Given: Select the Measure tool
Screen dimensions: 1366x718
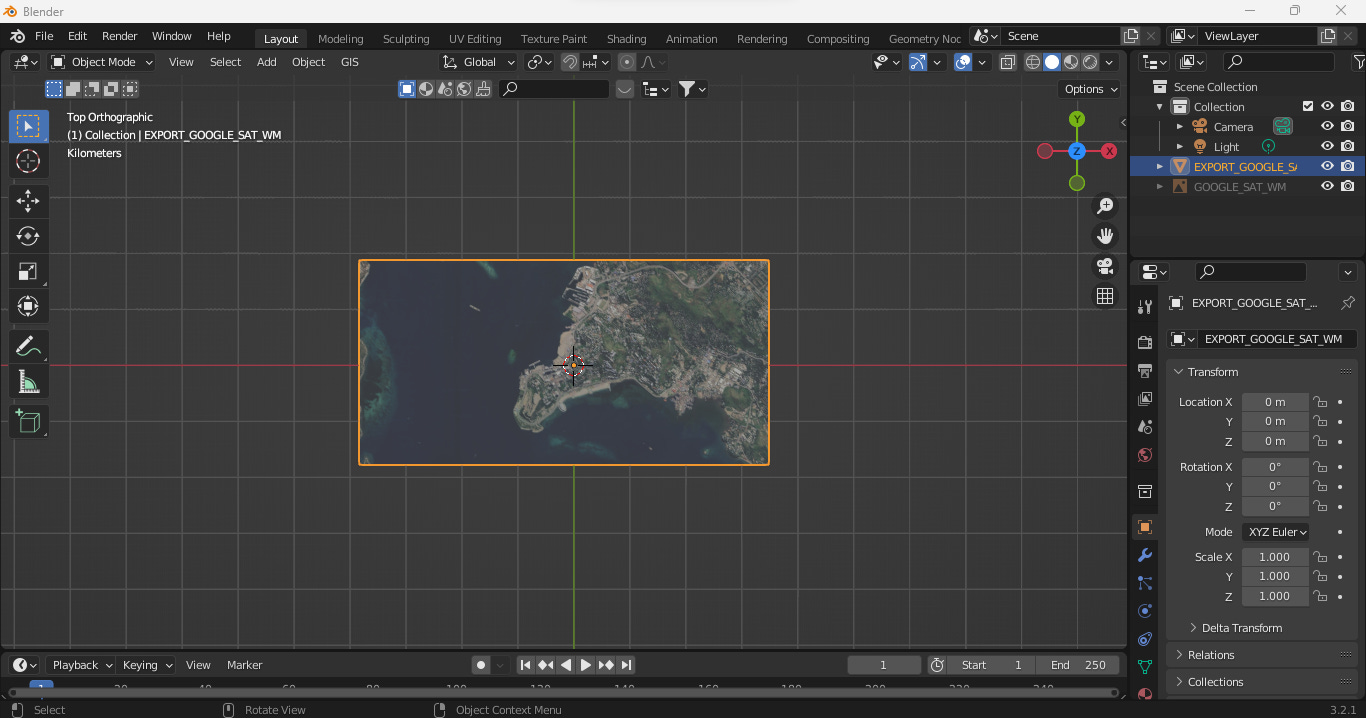Looking at the screenshot, I should coord(29,381).
